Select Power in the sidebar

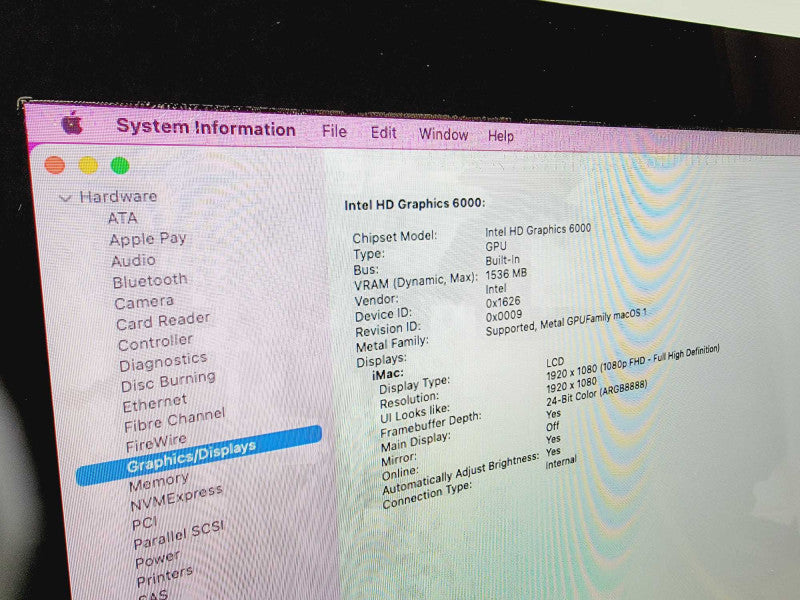point(158,559)
